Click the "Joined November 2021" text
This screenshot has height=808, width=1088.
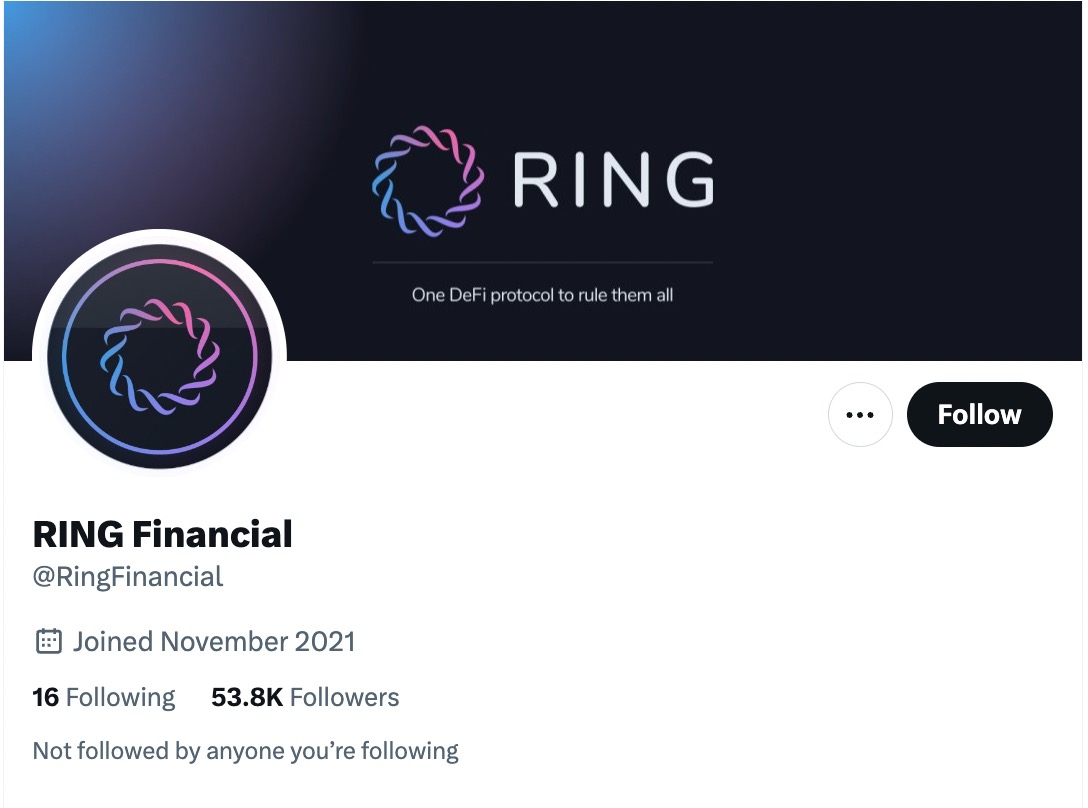point(214,641)
